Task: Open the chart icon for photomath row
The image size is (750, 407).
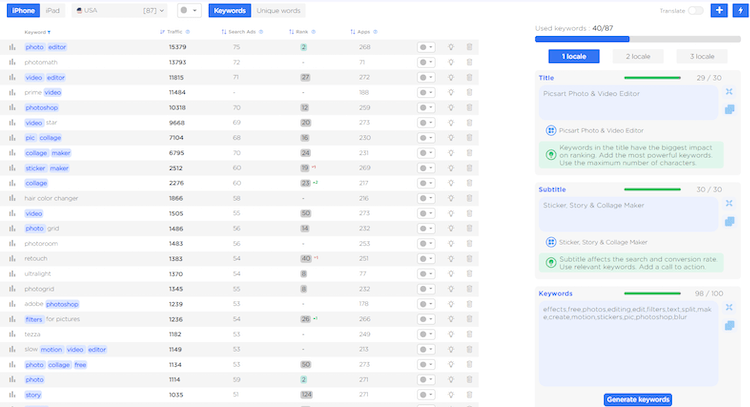Action: pos(12,62)
